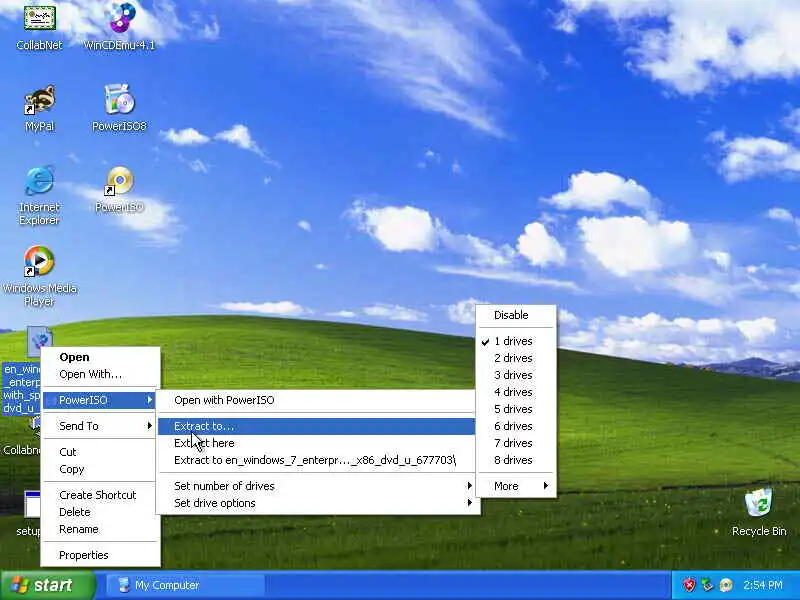Expand the PowerISO submenu entry
Screen dimensions: 800x600
pyautogui.click(x=101, y=400)
